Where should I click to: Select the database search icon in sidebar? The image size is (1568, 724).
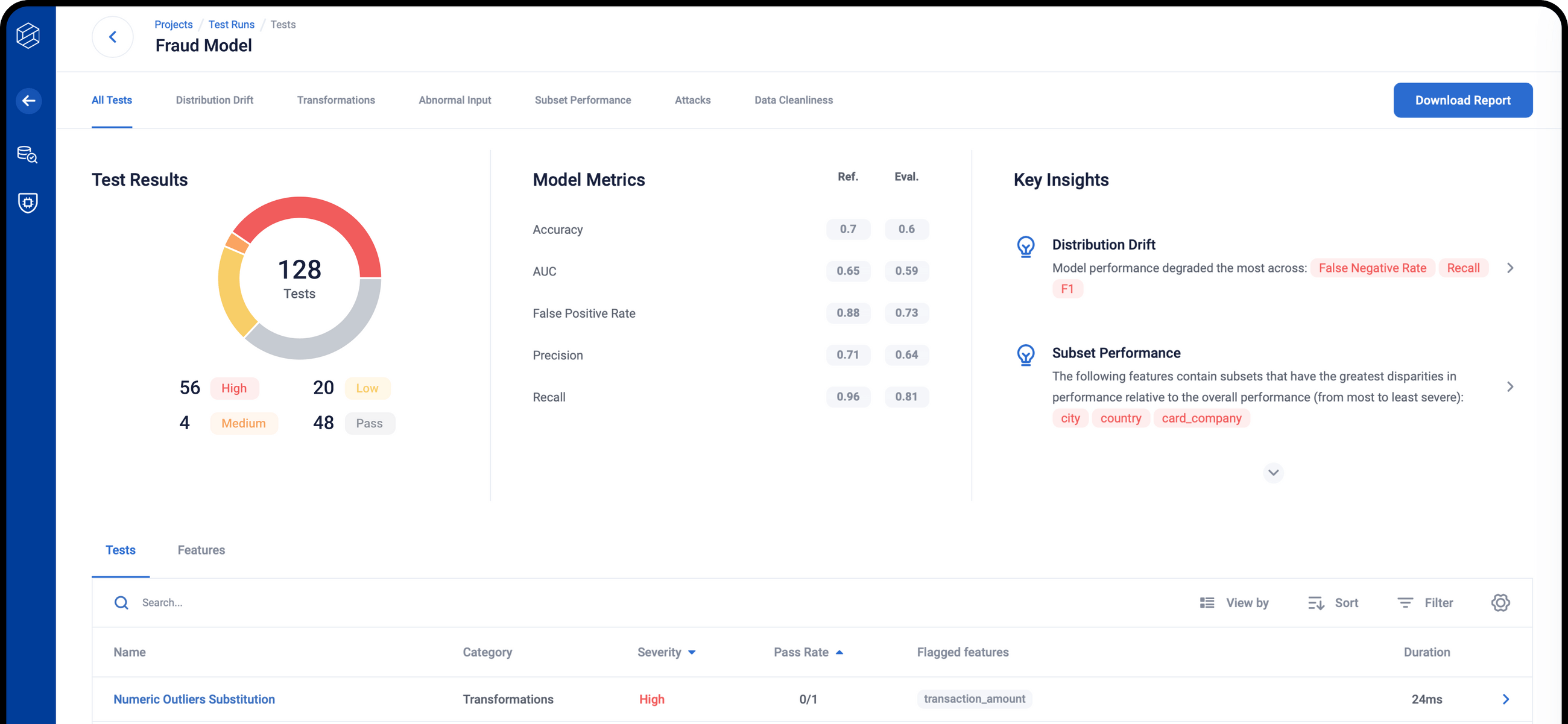28,154
